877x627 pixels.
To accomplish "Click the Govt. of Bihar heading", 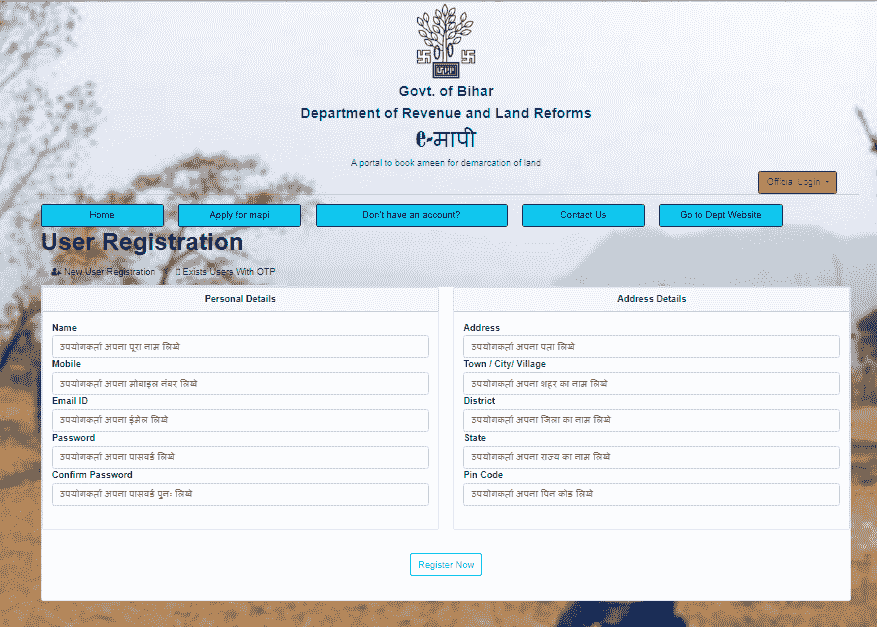I will (x=446, y=91).
